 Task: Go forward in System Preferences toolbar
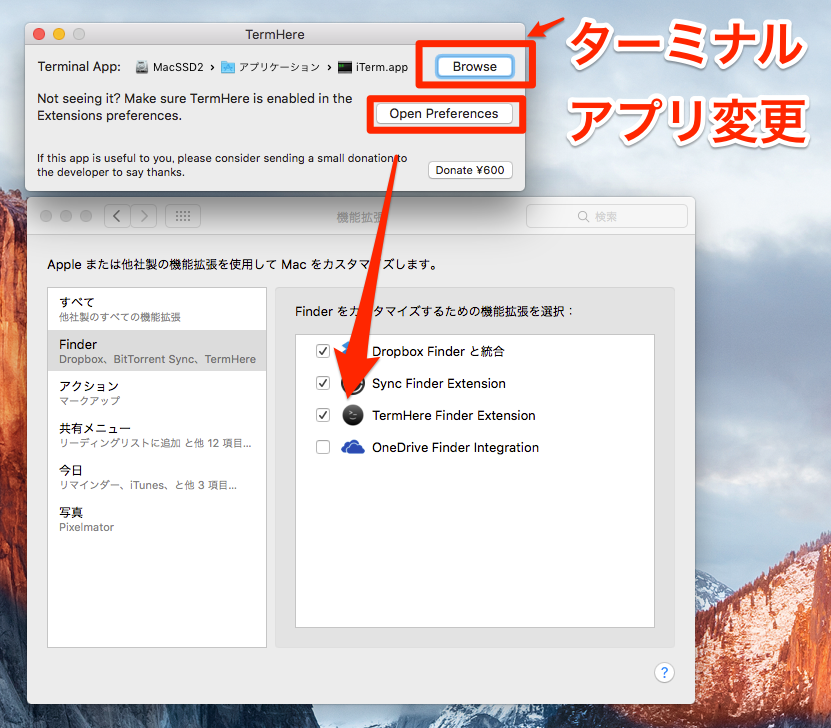144,216
